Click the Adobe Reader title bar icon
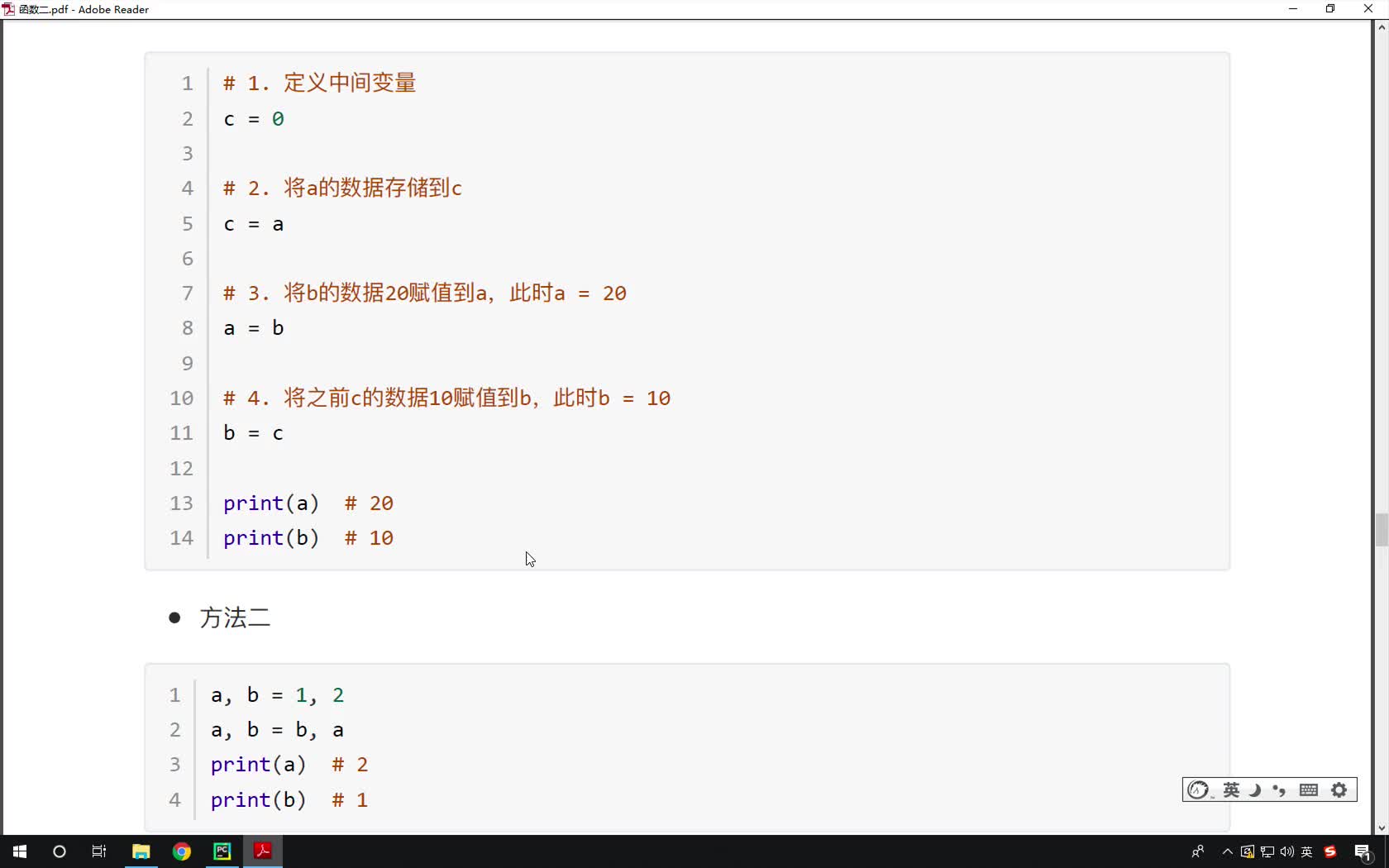The image size is (1389, 868). click(x=9, y=9)
